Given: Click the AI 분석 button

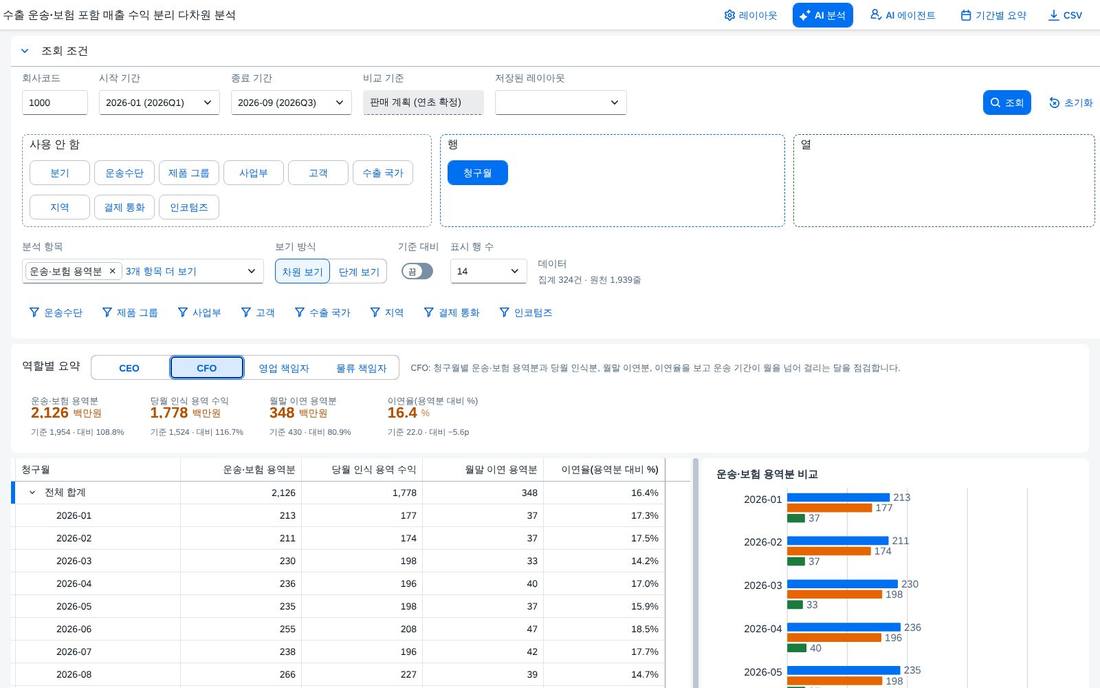Looking at the screenshot, I should point(822,15).
